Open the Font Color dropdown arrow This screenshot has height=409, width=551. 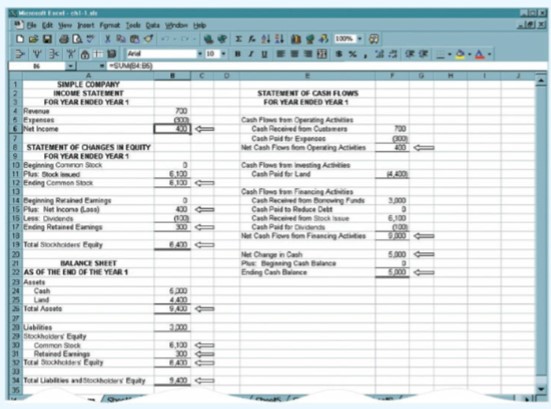point(490,54)
